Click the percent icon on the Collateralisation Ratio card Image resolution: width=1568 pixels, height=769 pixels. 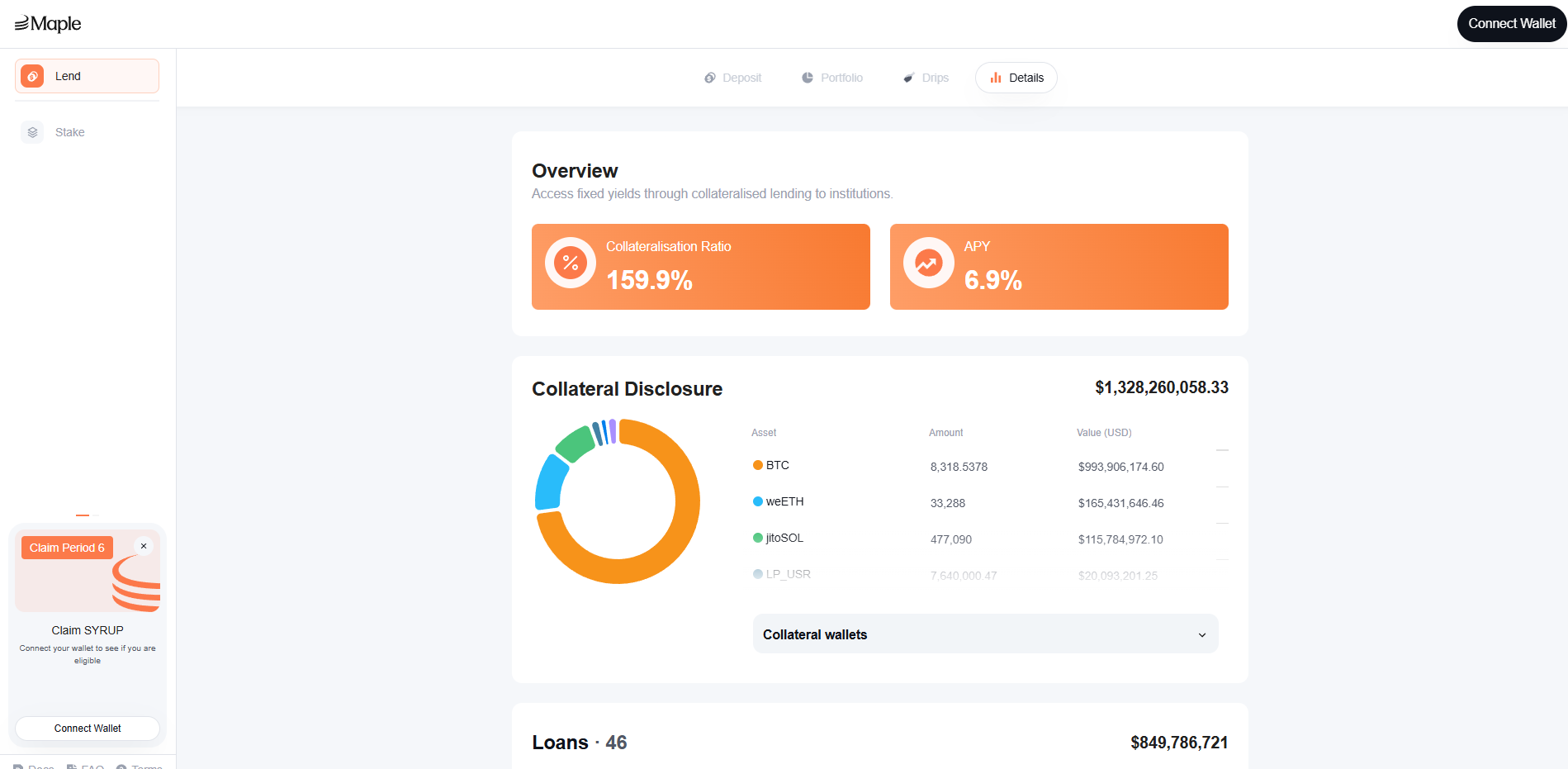tap(569, 263)
